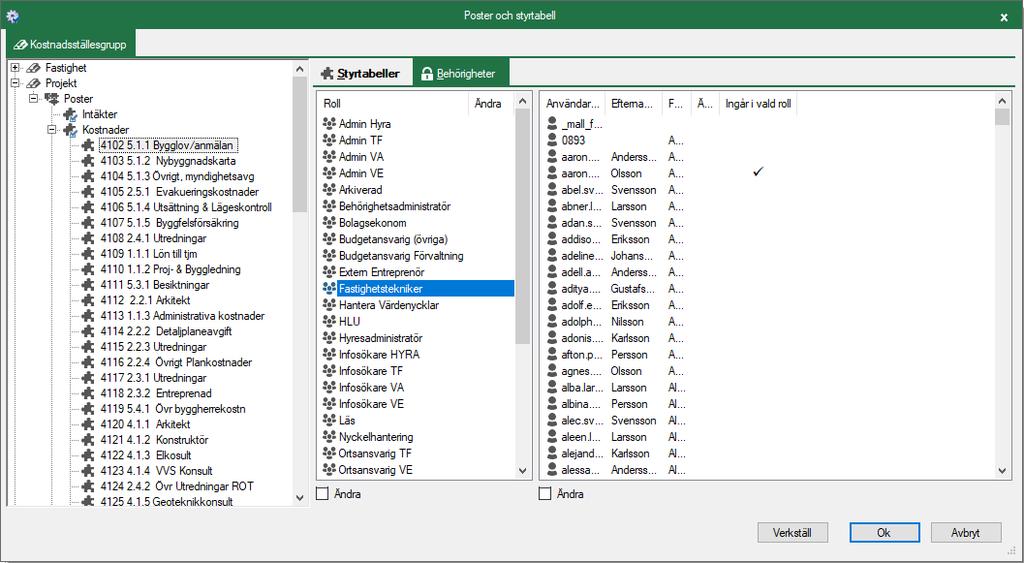Viewport: 1024px width, 563px height.
Task: Click the Fastighet tree node icon
Action: pyautogui.click(x=33, y=68)
